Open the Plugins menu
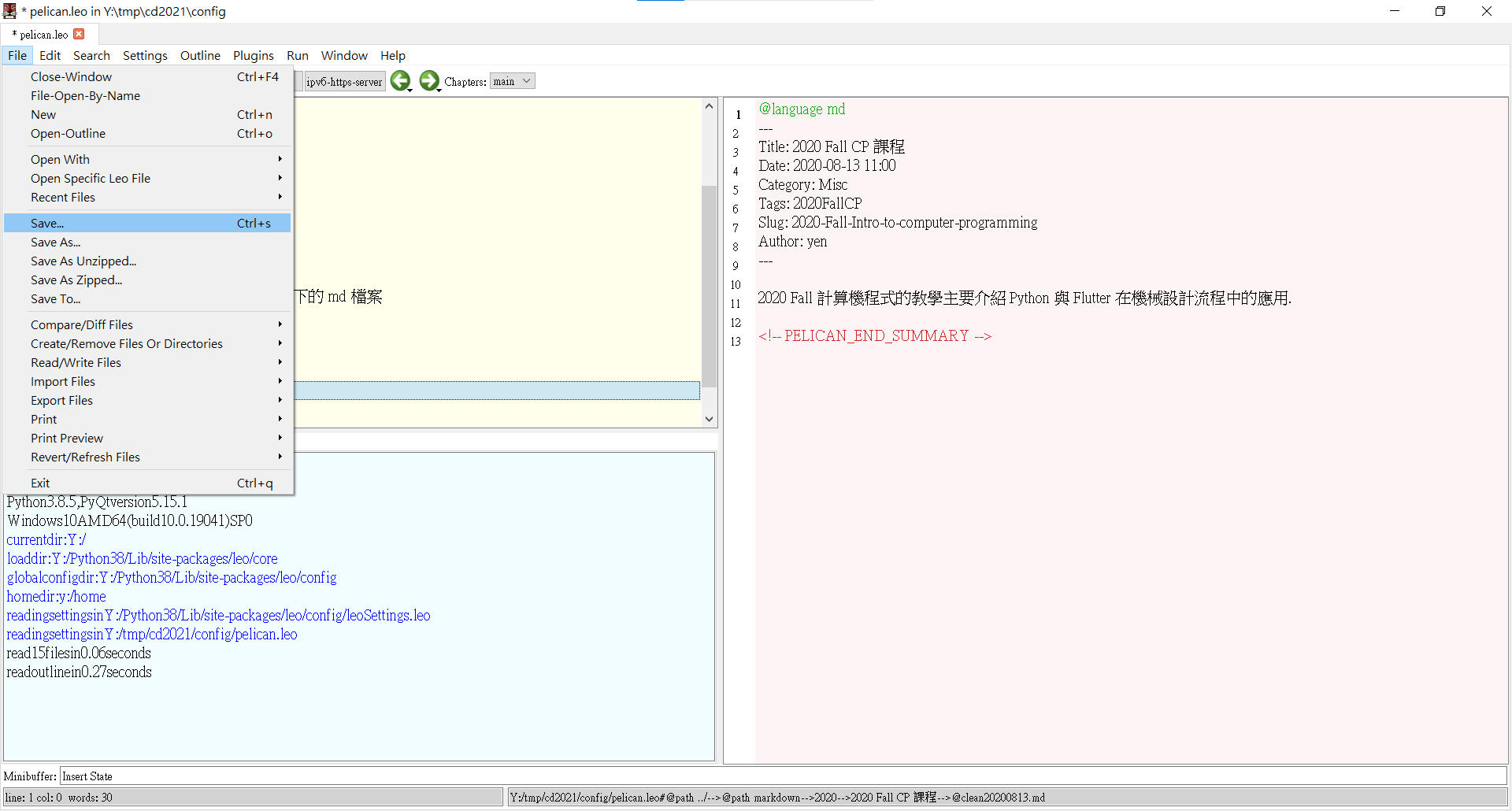Image resolution: width=1512 pixels, height=811 pixels. click(253, 55)
